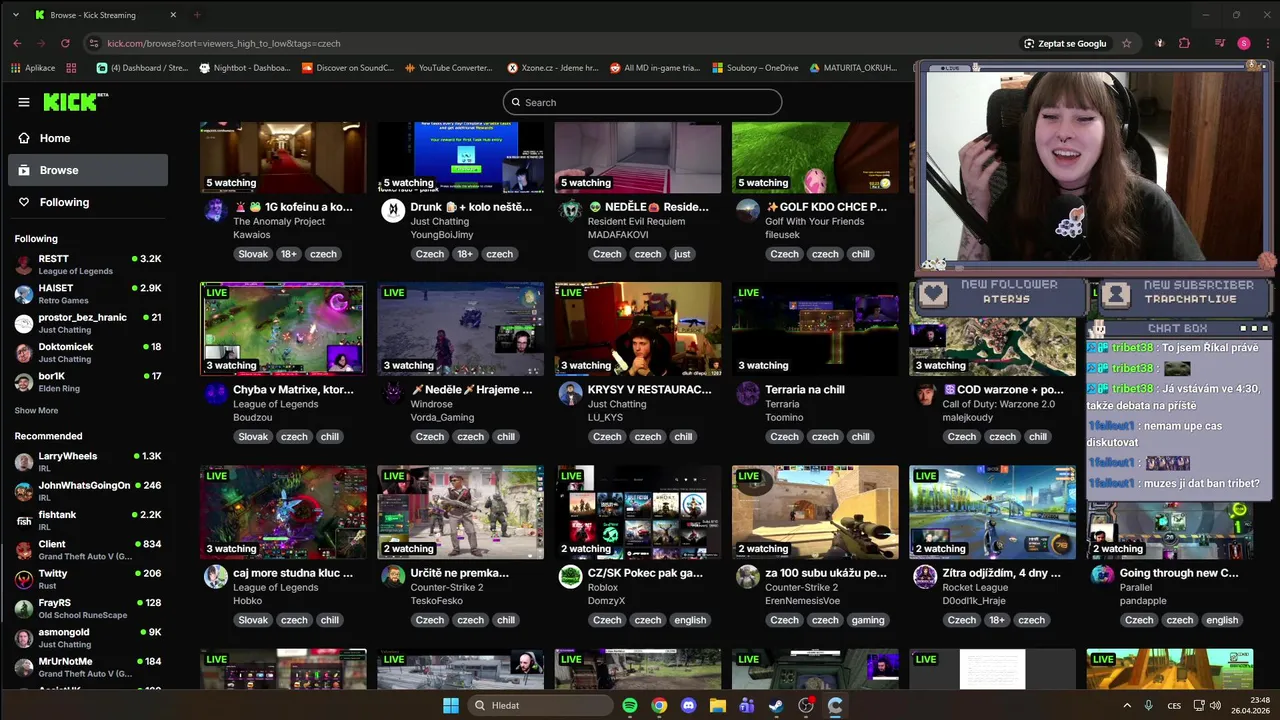Open LarryWheels recommended channel
1280x720 pixels.
coord(88,462)
